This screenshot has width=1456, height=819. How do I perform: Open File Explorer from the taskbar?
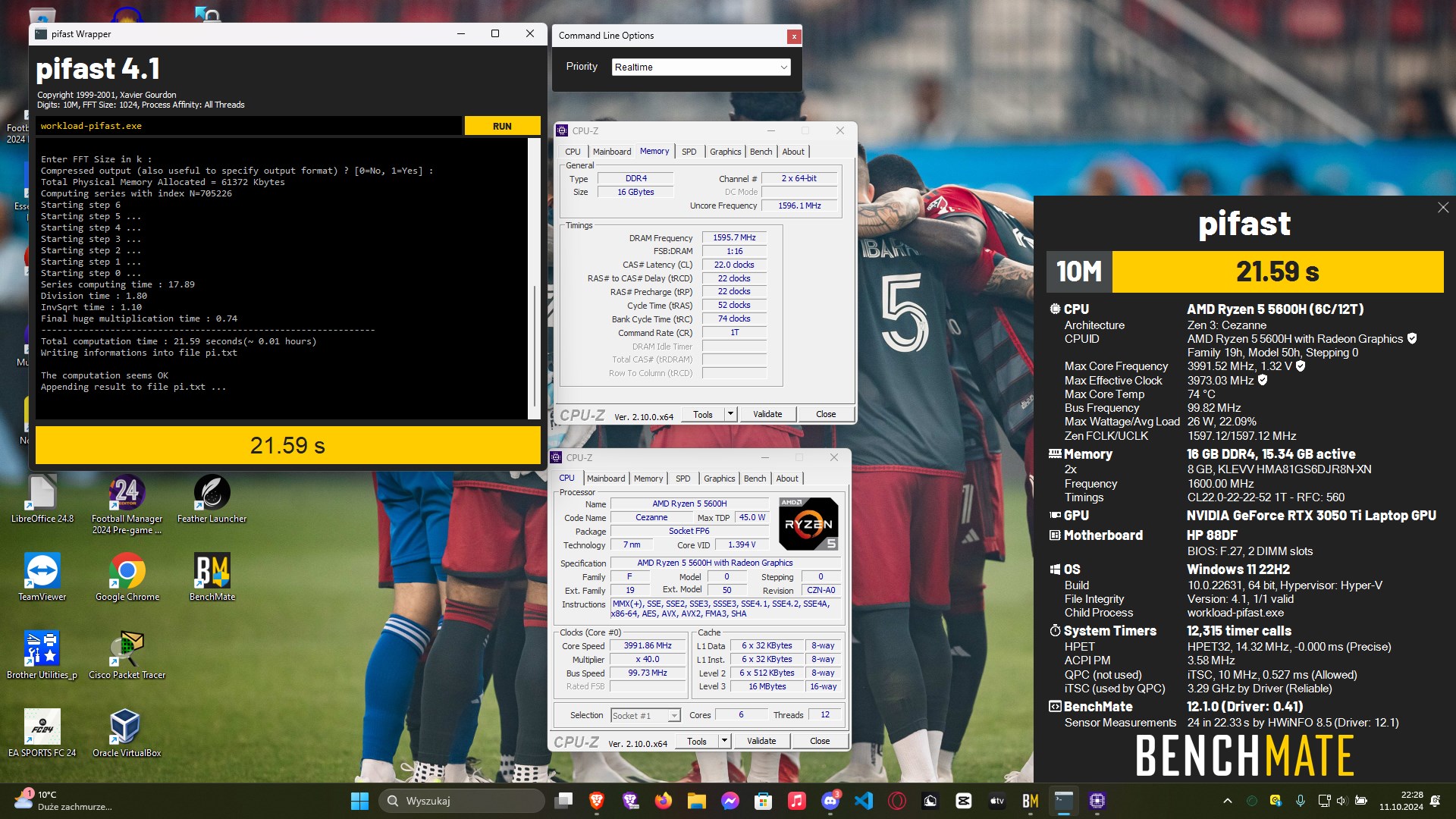click(x=697, y=801)
